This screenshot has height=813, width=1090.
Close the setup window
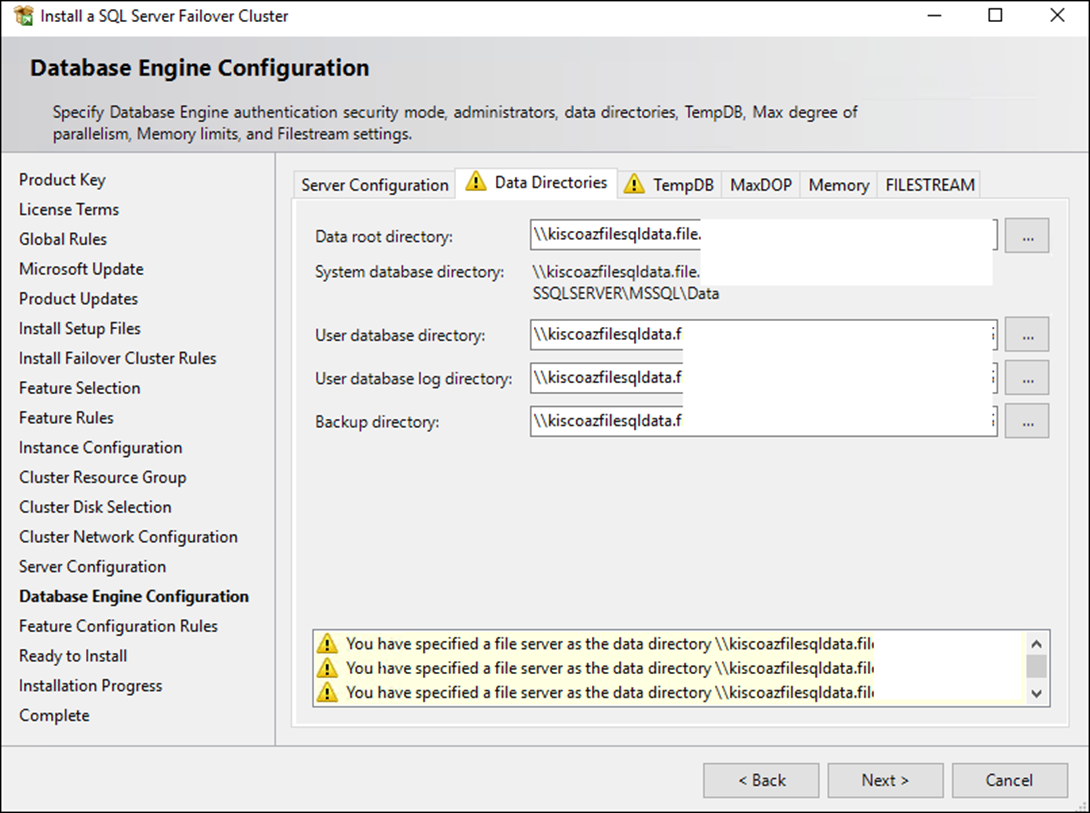click(1057, 15)
